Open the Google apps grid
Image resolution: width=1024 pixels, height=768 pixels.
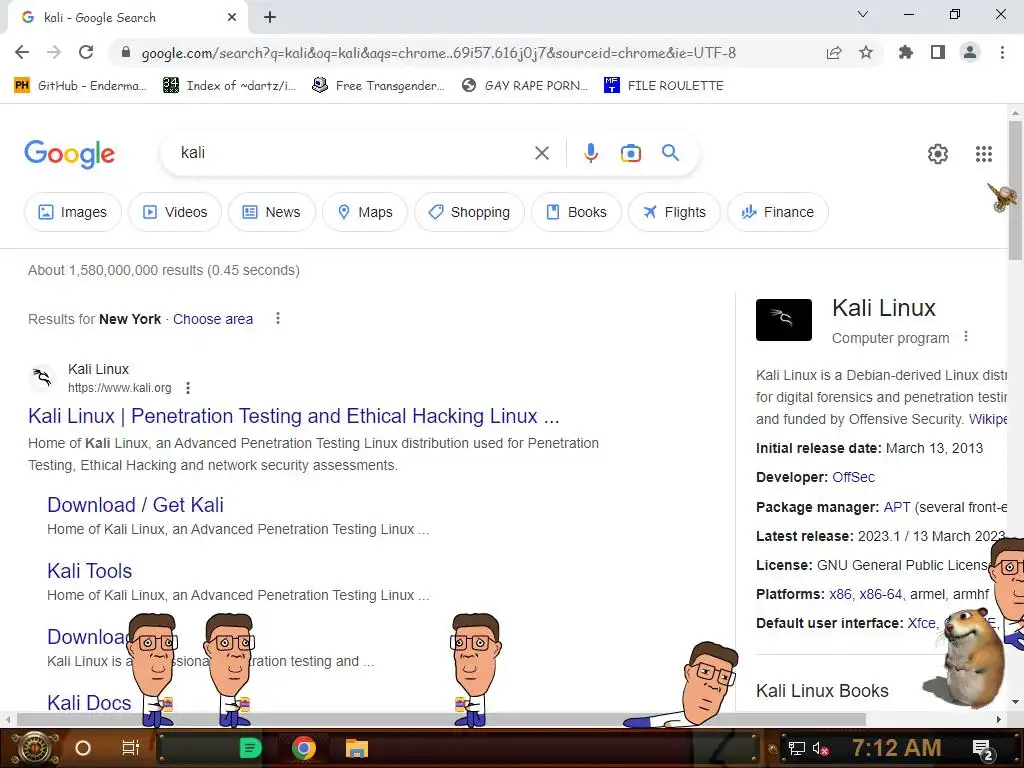[x=984, y=153]
